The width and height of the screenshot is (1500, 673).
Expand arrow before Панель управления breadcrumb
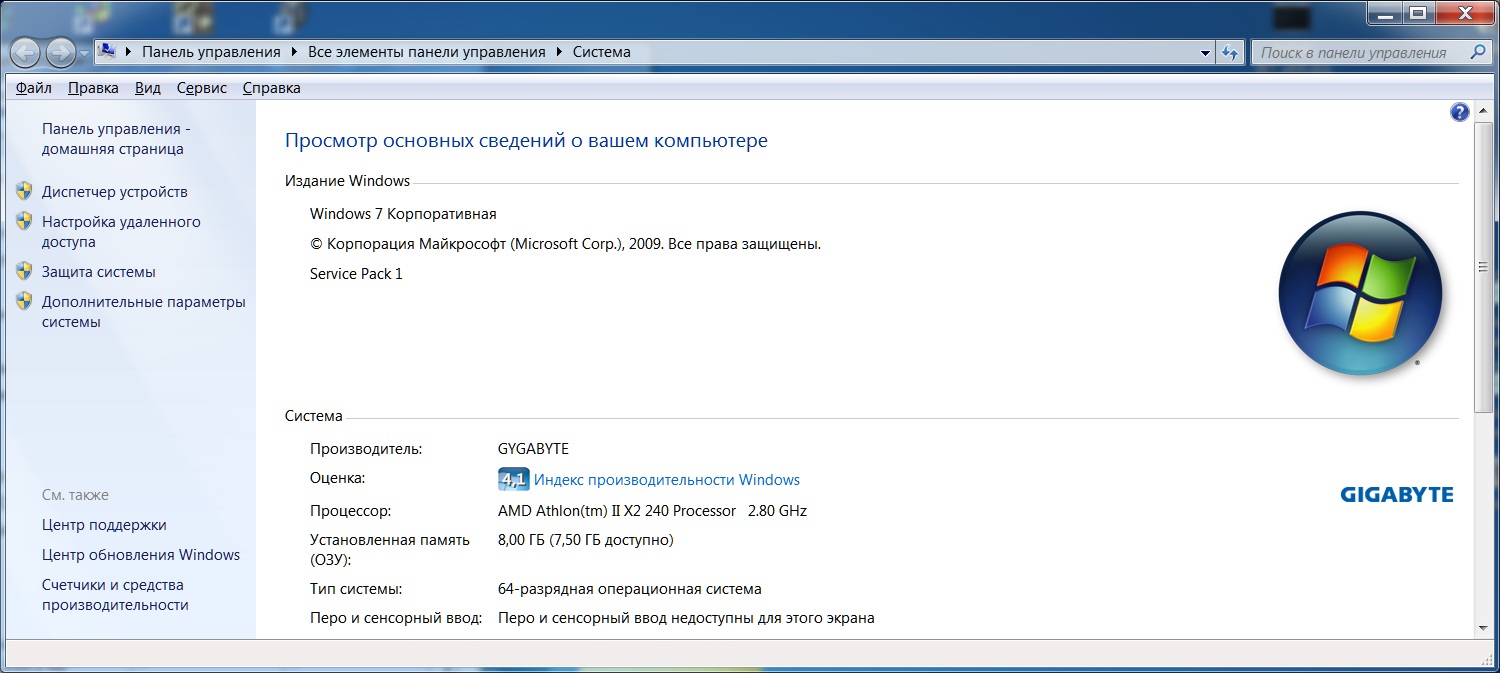(x=129, y=52)
